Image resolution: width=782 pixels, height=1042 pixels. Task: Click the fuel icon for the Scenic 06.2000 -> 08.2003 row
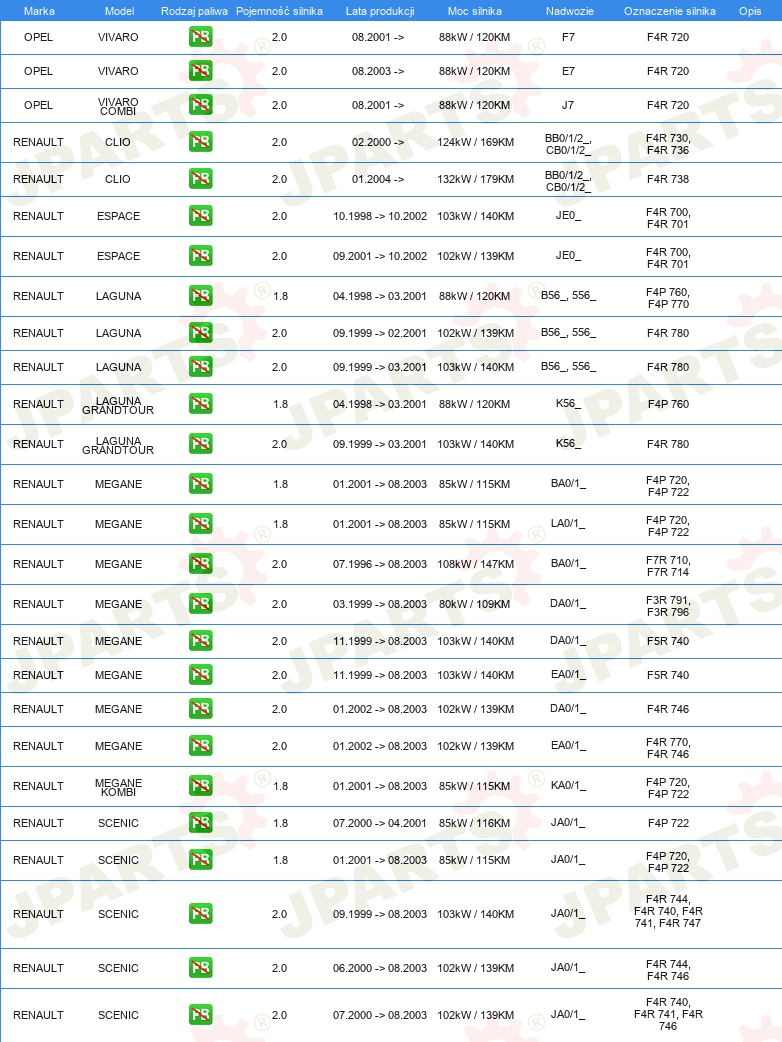point(201,968)
